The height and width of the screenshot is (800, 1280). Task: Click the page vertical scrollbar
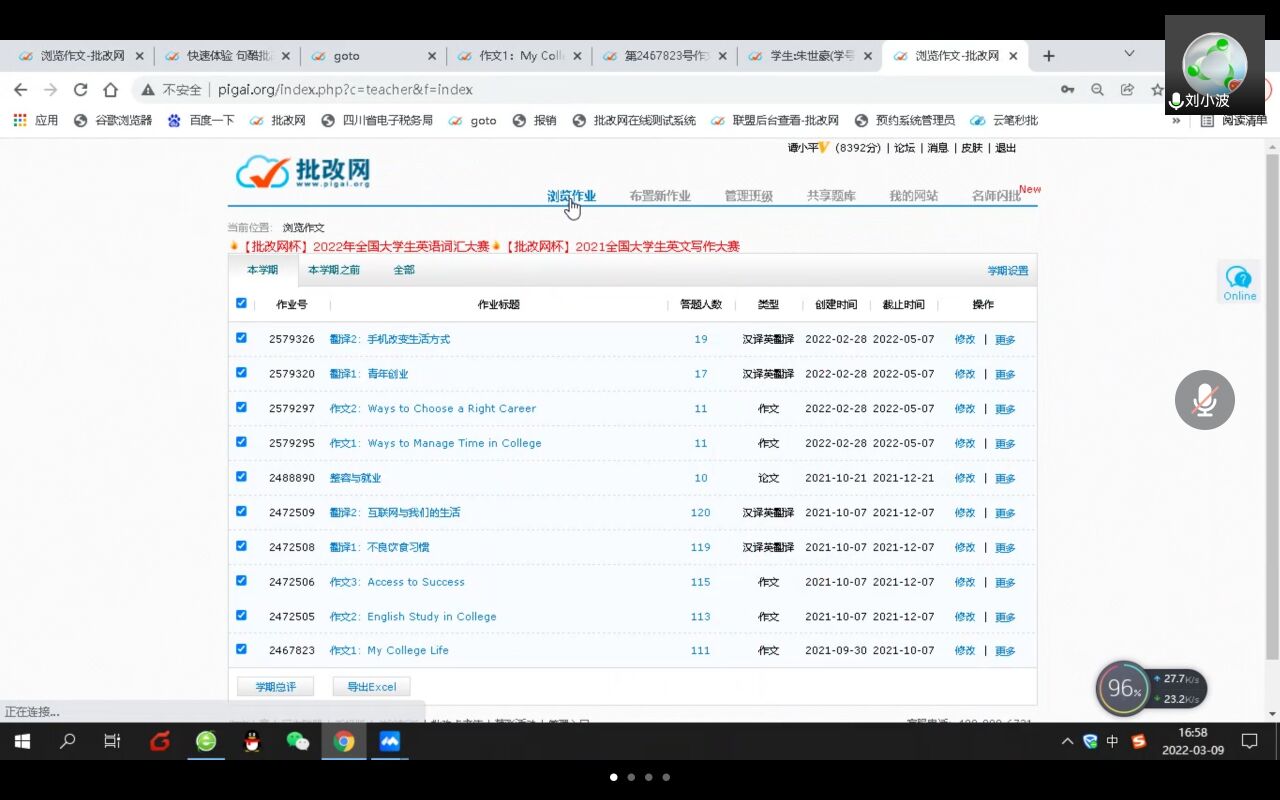1272,400
